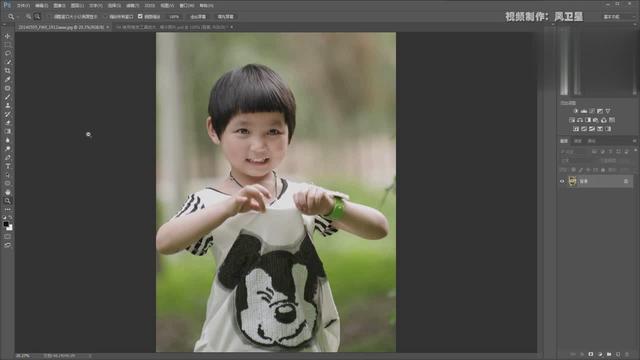Screen dimensions: 640x360
Task: Open the layer filter kind dropdown
Action: (573, 151)
